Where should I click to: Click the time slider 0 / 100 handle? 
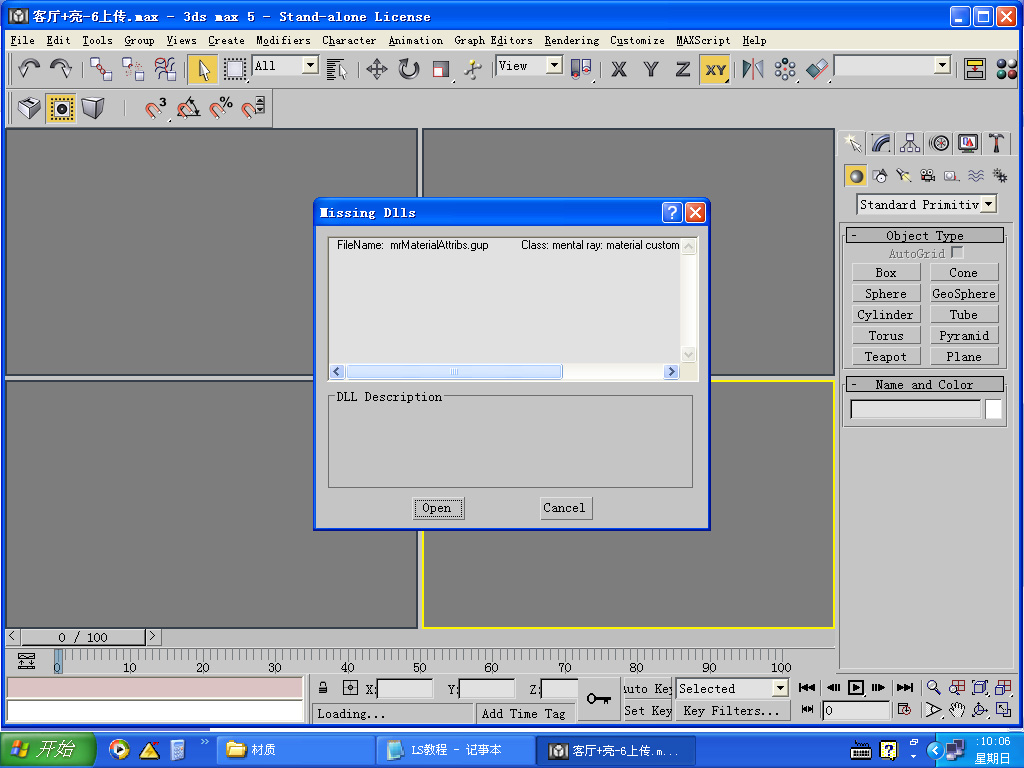83,637
